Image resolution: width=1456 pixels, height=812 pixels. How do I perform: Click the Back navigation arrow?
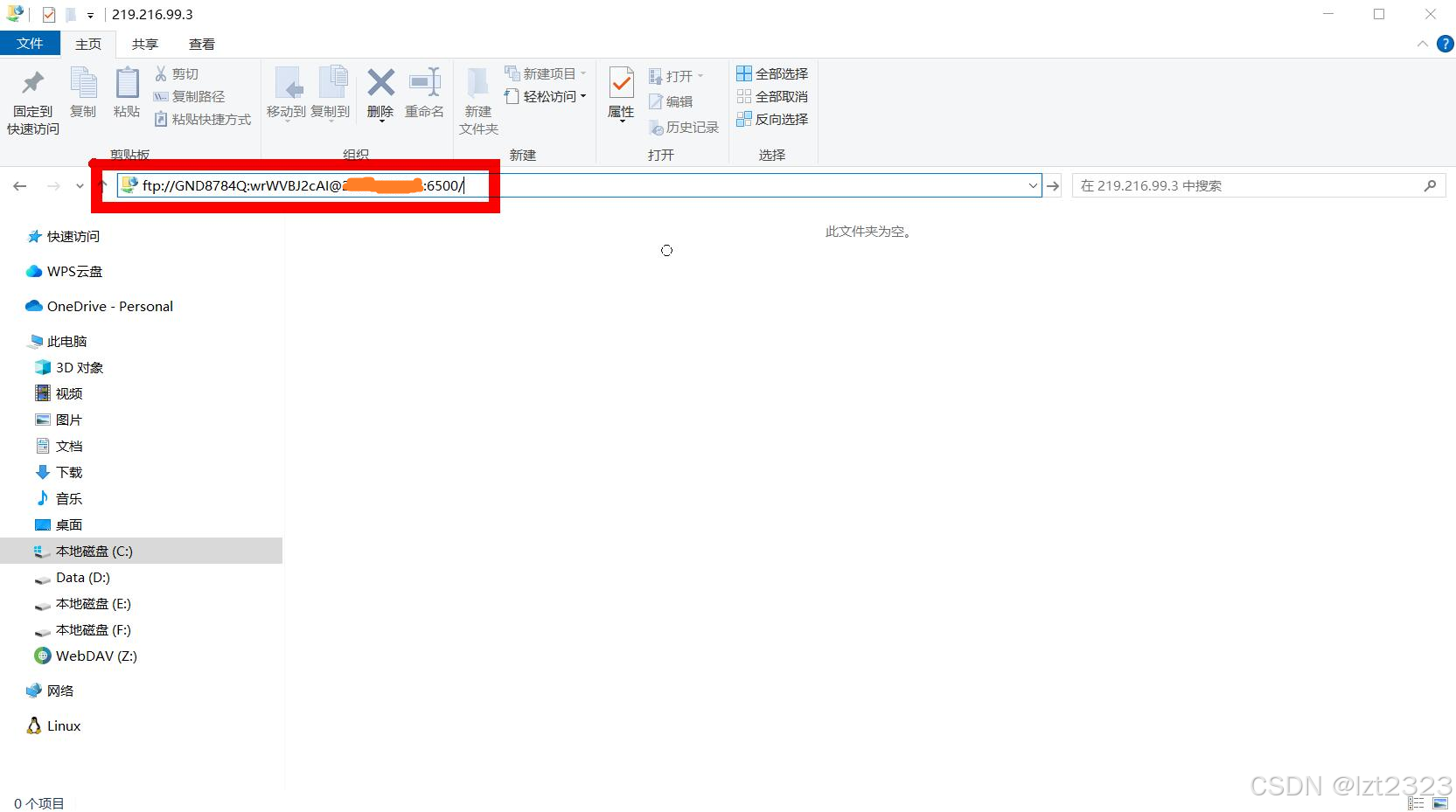click(x=20, y=185)
